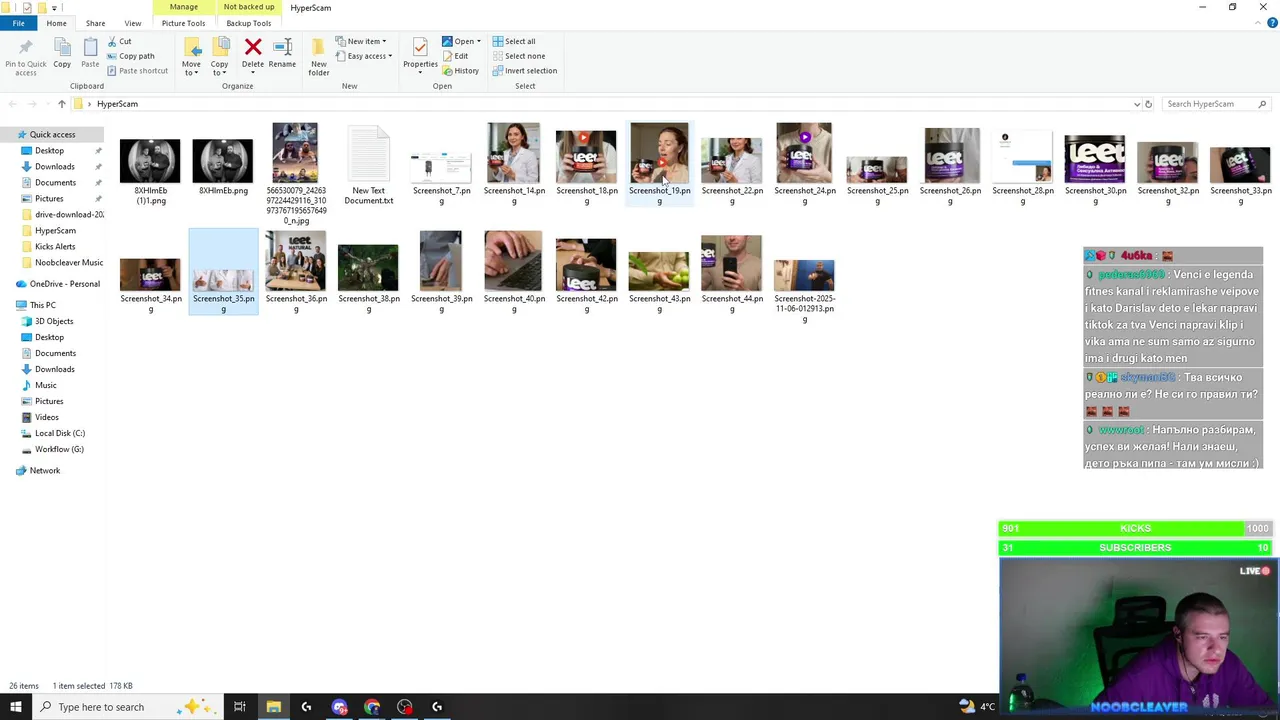Viewport: 1280px width, 720px height.
Task: Select the Home ribbon tab
Action: (56, 23)
